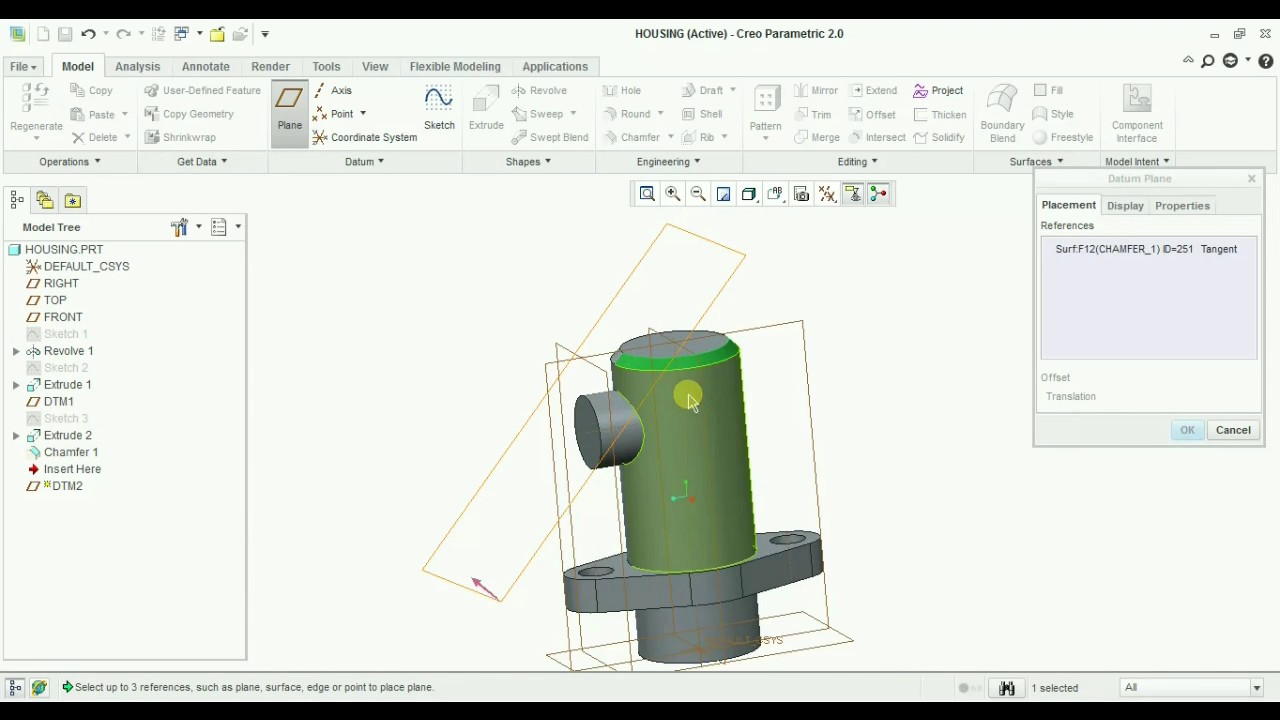Click the Save icon in quick access

tap(64, 34)
